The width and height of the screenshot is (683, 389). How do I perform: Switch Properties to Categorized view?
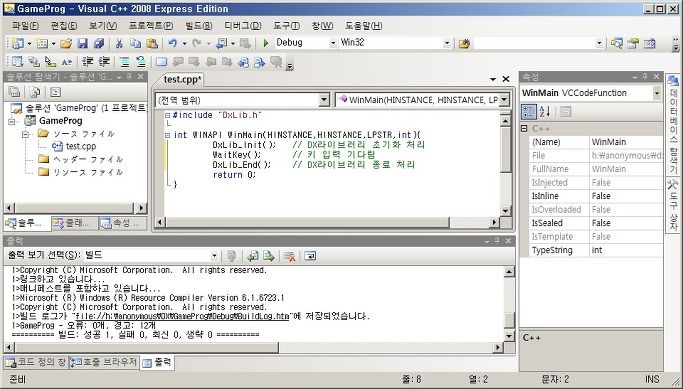click(528, 112)
